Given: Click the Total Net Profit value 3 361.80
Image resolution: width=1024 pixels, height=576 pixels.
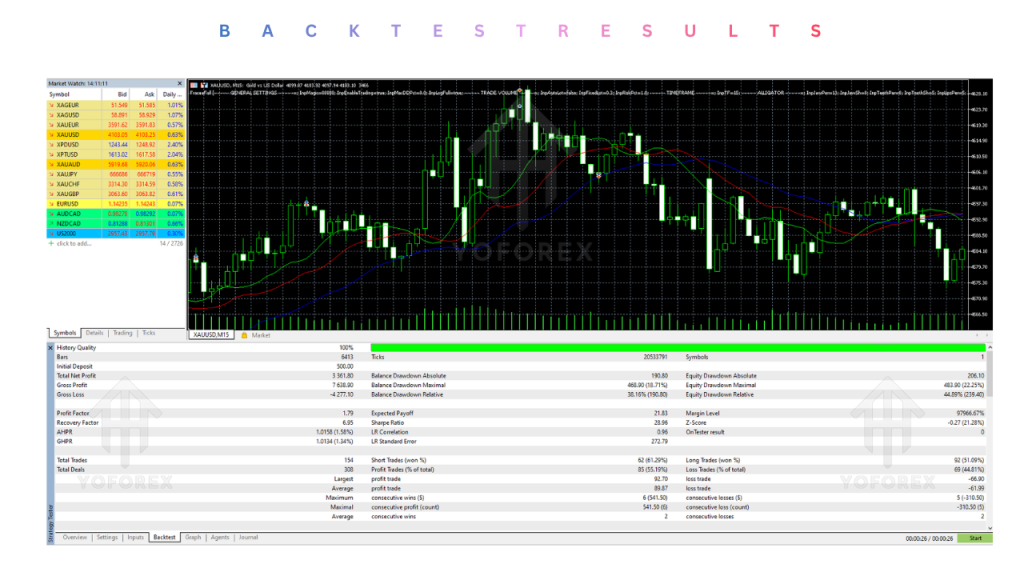Looking at the screenshot, I should (x=342, y=376).
